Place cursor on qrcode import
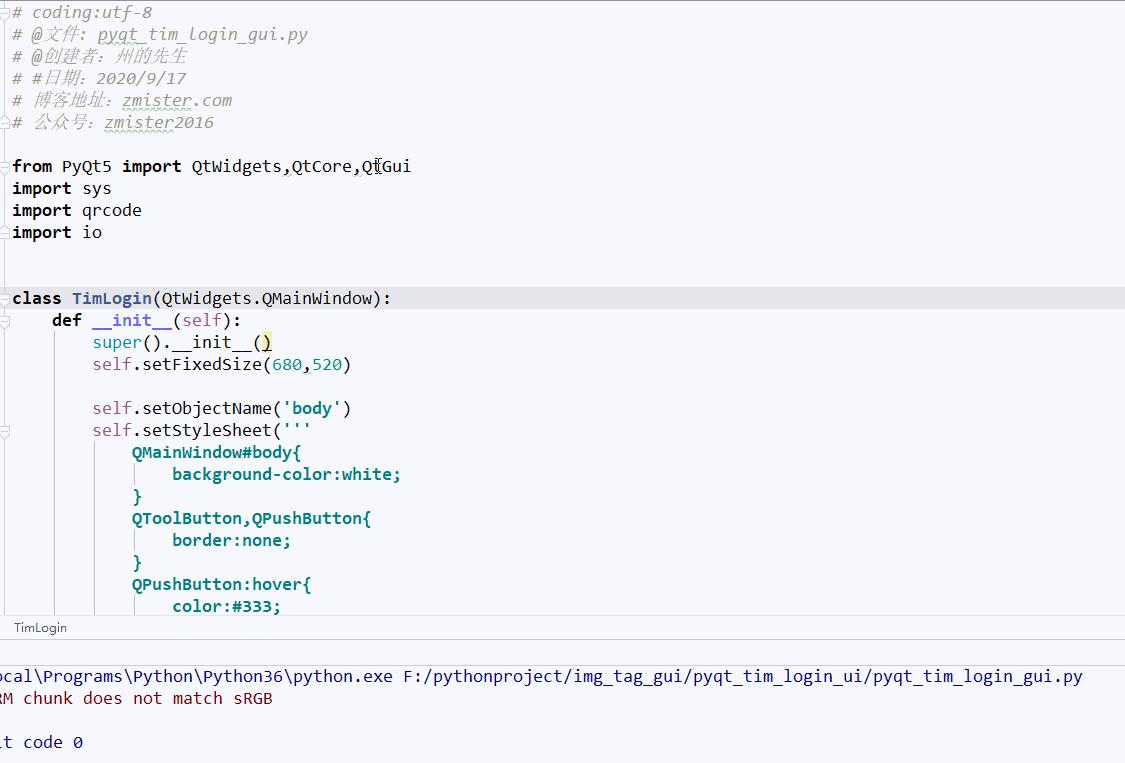Screen dimensions: 1125x763 111,211
